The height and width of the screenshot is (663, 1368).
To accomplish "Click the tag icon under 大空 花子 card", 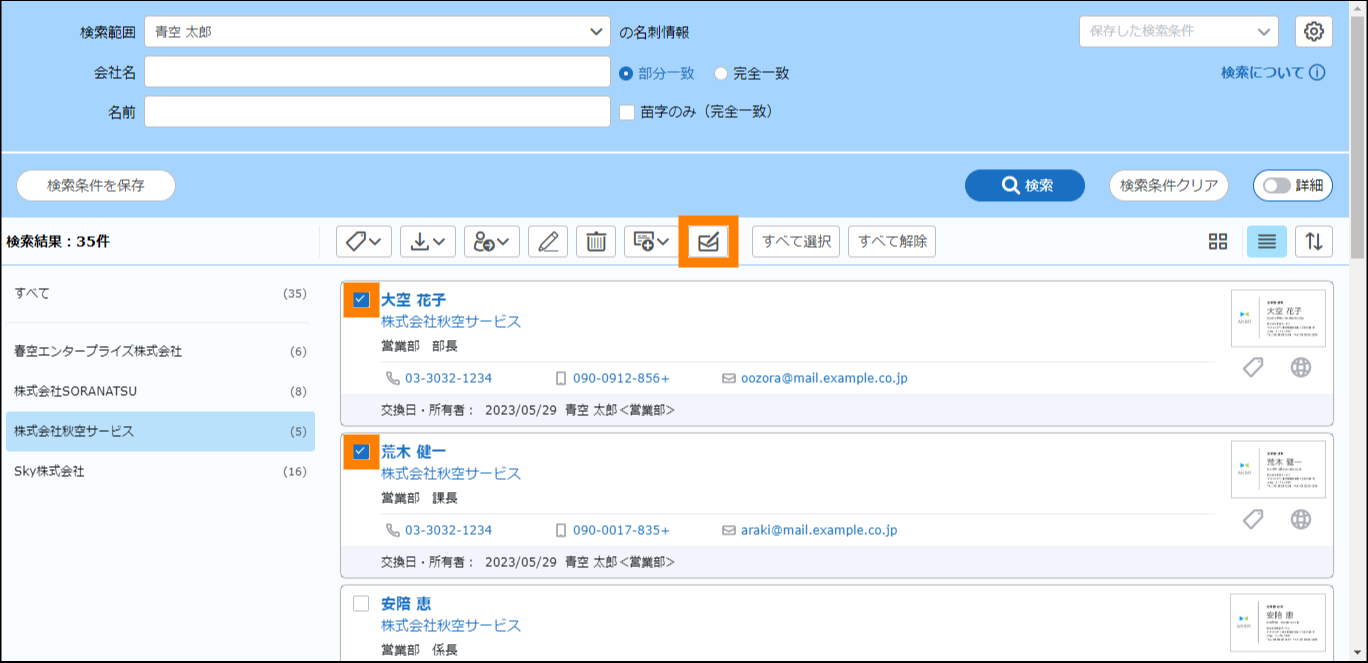I will pos(1252,368).
